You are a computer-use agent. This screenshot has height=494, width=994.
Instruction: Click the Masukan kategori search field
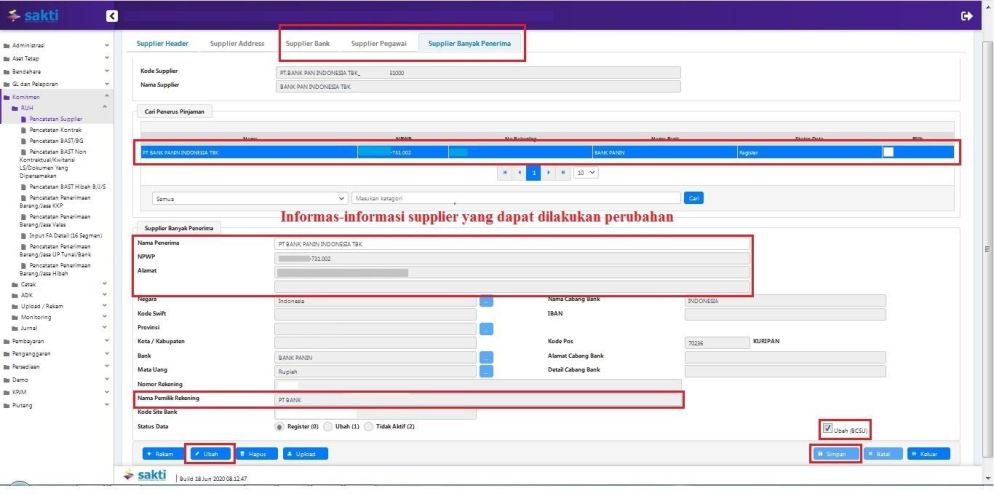click(x=515, y=198)
